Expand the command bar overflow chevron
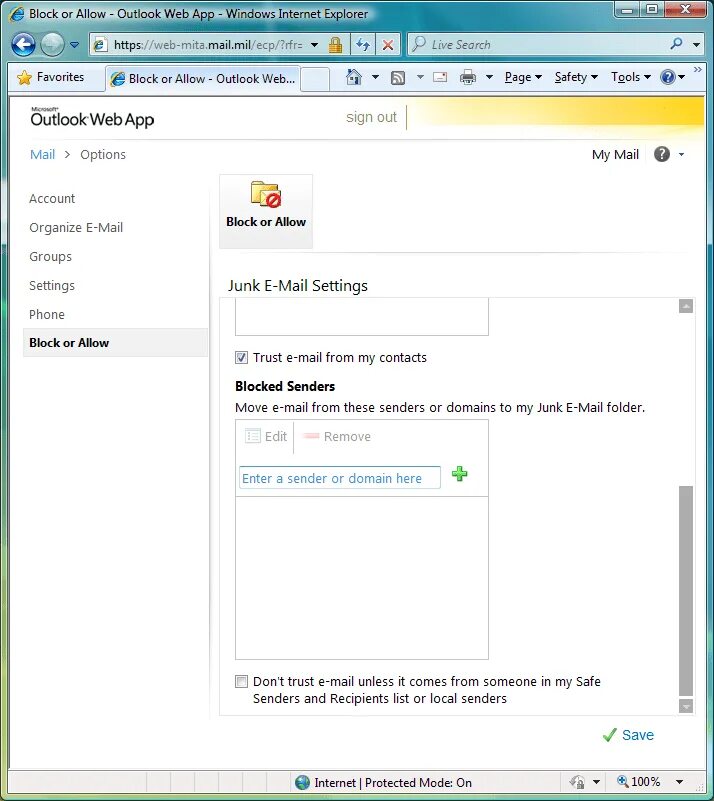The height and width of the screenshot is (801, 714). [698, 69]
